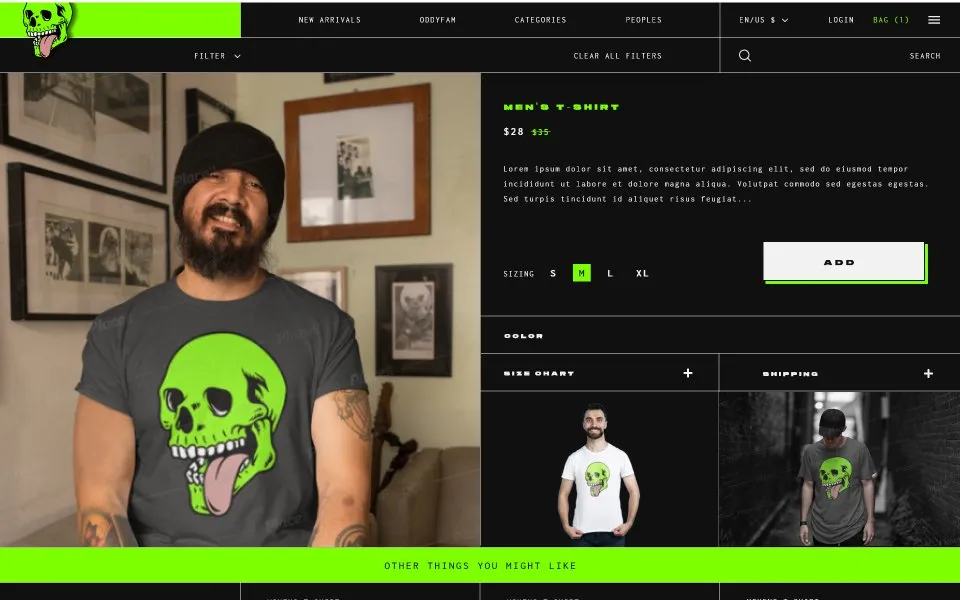This screenshot has height=600, width=960.
Task: Switch sizing to XL
Action: coord(642,272)
